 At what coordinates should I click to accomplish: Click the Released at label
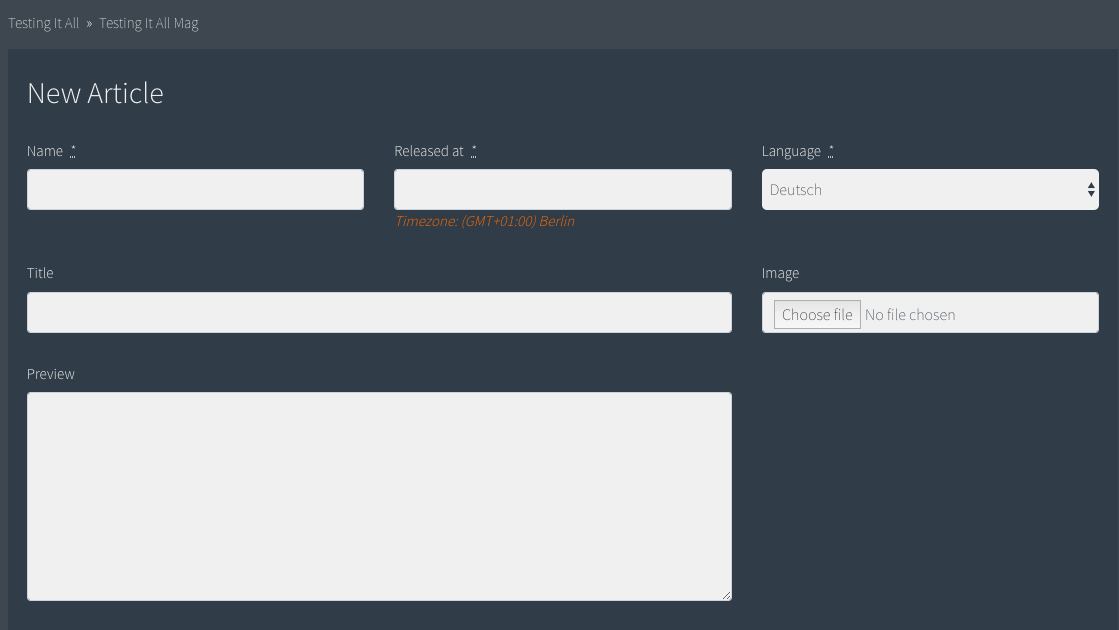tap(429, 151)
